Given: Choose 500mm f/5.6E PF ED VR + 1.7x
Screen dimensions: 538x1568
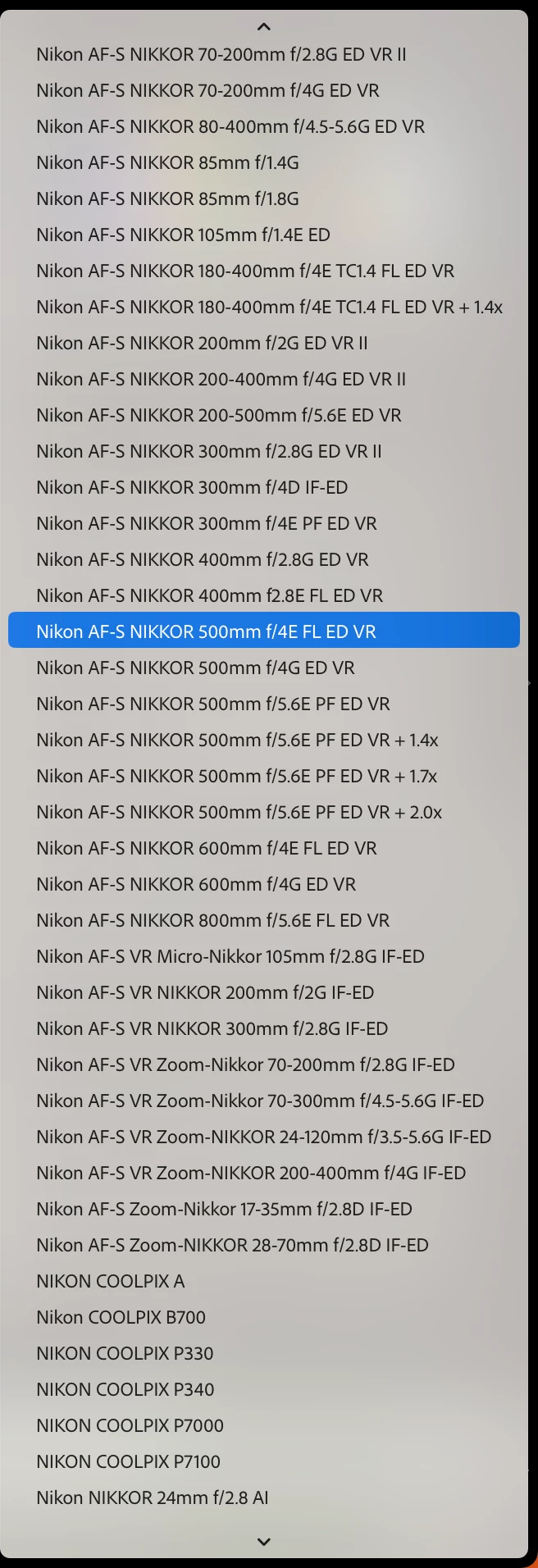Looking at the screenshot, I should point(264,776).
